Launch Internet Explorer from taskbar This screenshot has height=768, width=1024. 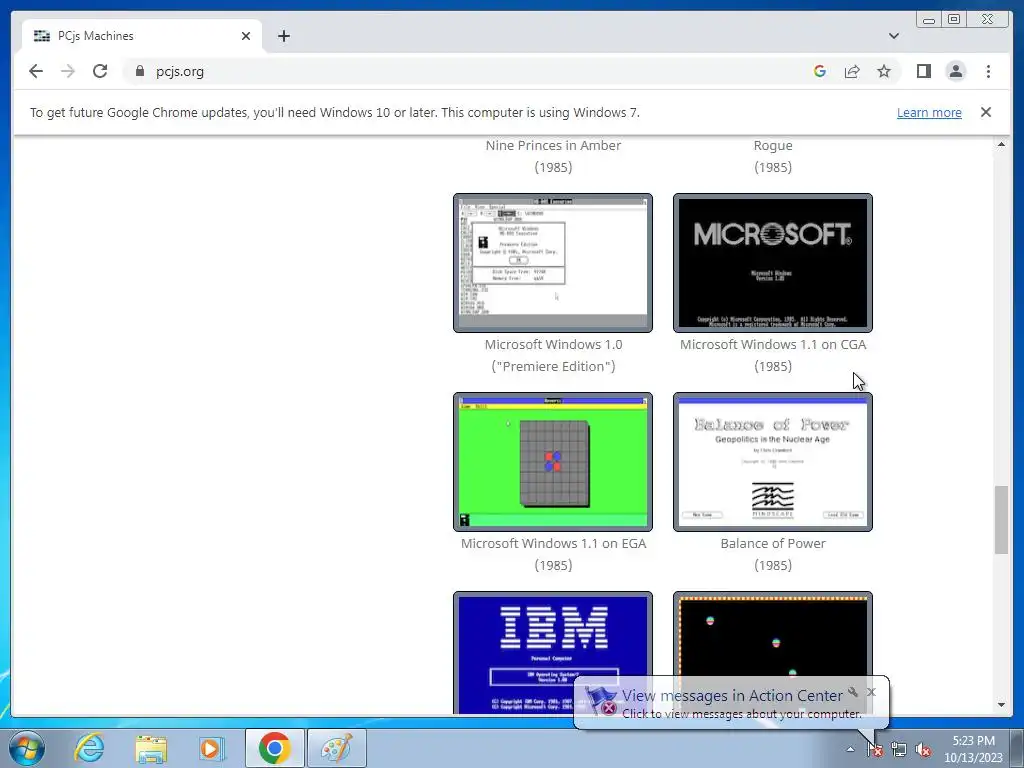(89, 748)
